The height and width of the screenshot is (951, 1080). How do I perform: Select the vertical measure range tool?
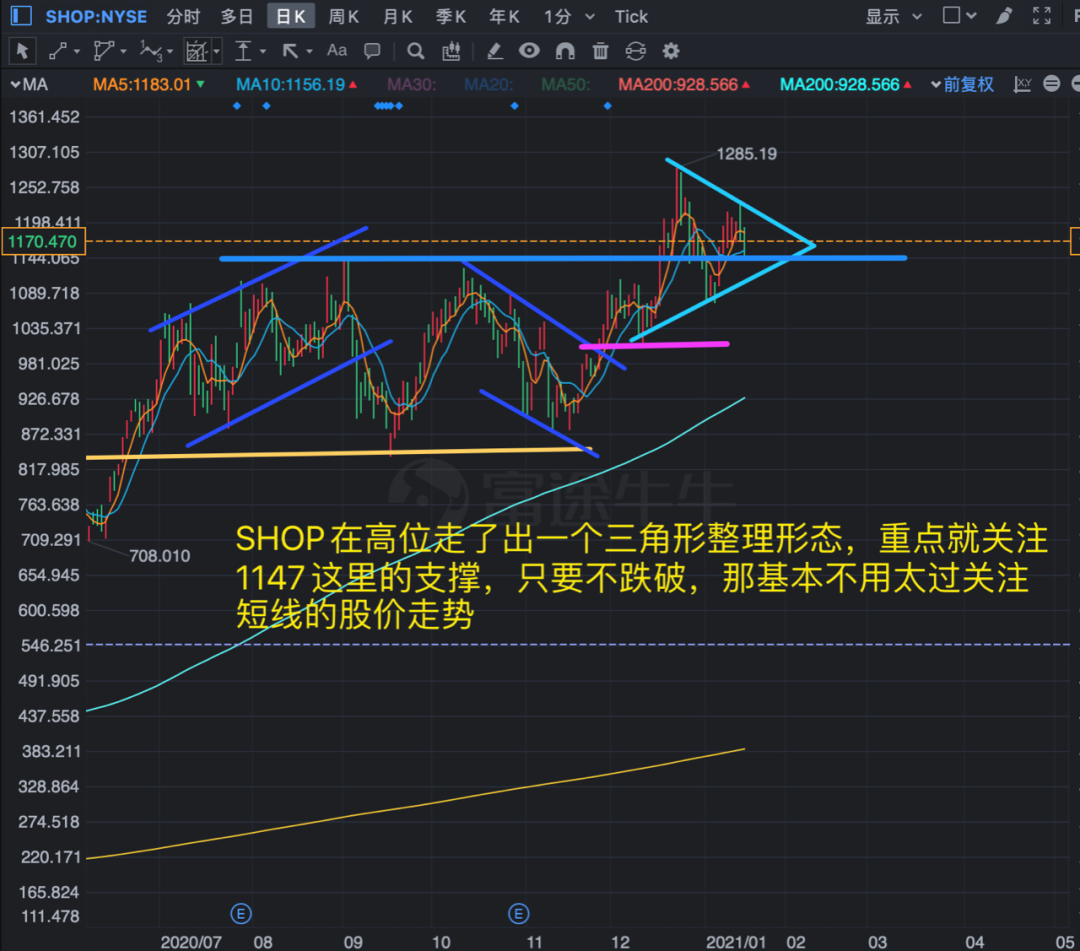[243, 51]
